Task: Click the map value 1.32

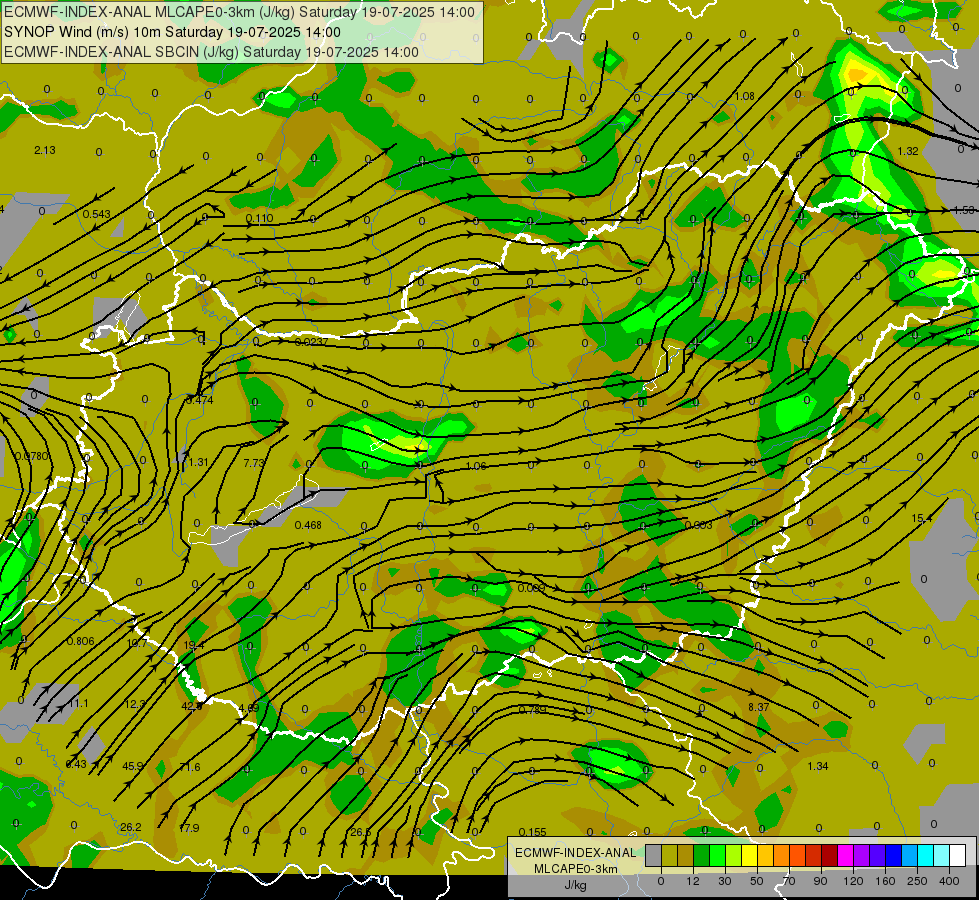Action: [x=908, y=151]
